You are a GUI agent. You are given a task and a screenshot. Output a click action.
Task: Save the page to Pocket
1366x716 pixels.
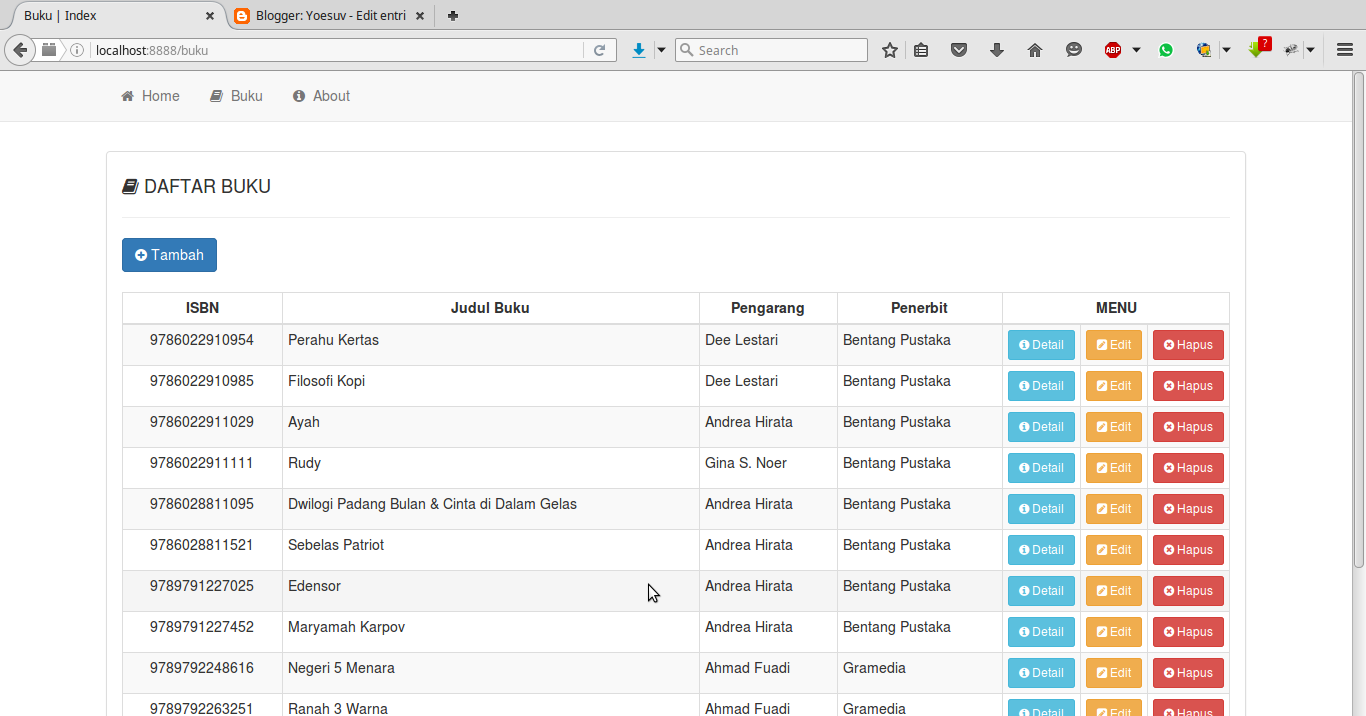click(x=959, y=49)
